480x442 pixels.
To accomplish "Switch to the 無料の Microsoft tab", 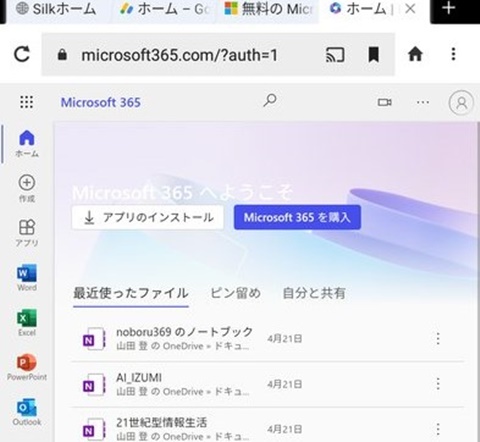I will coord(268,9).
